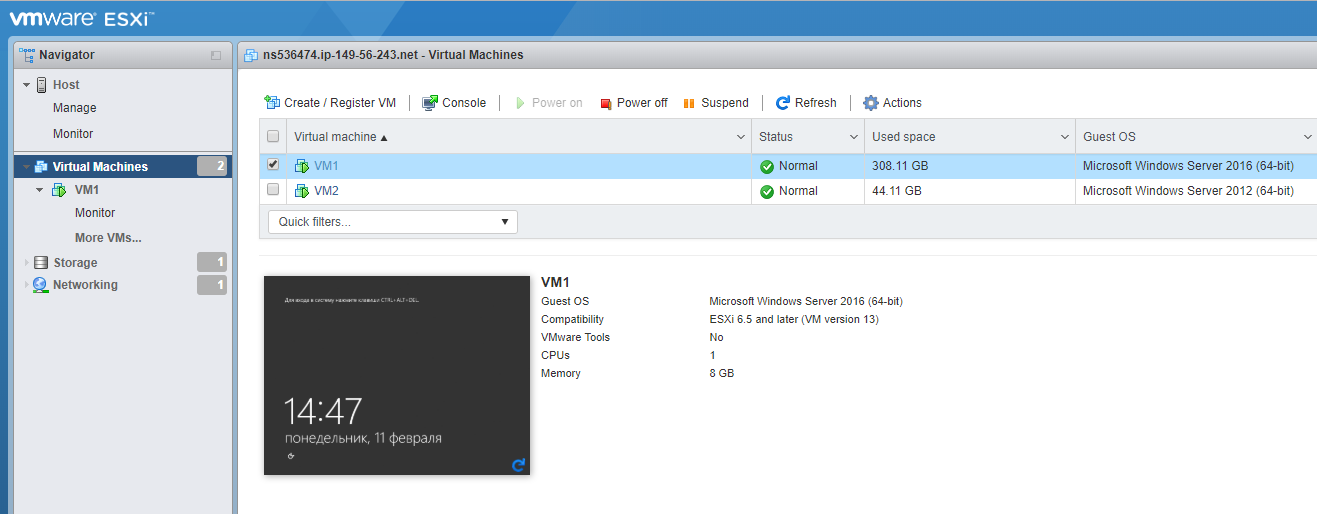1317x514 pixels.
Task: Collapse the Host tree node
Action: click(x=27, y=85)
